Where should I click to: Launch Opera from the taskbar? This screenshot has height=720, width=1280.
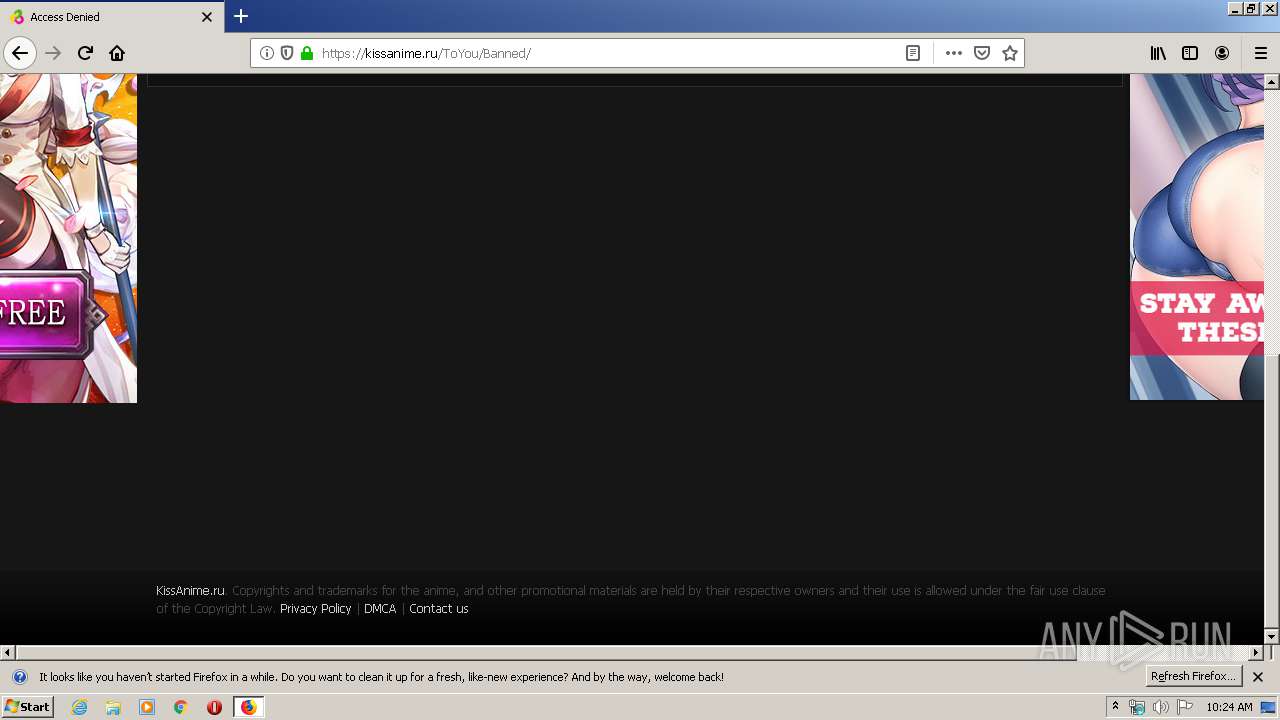[x=214, y=707]
